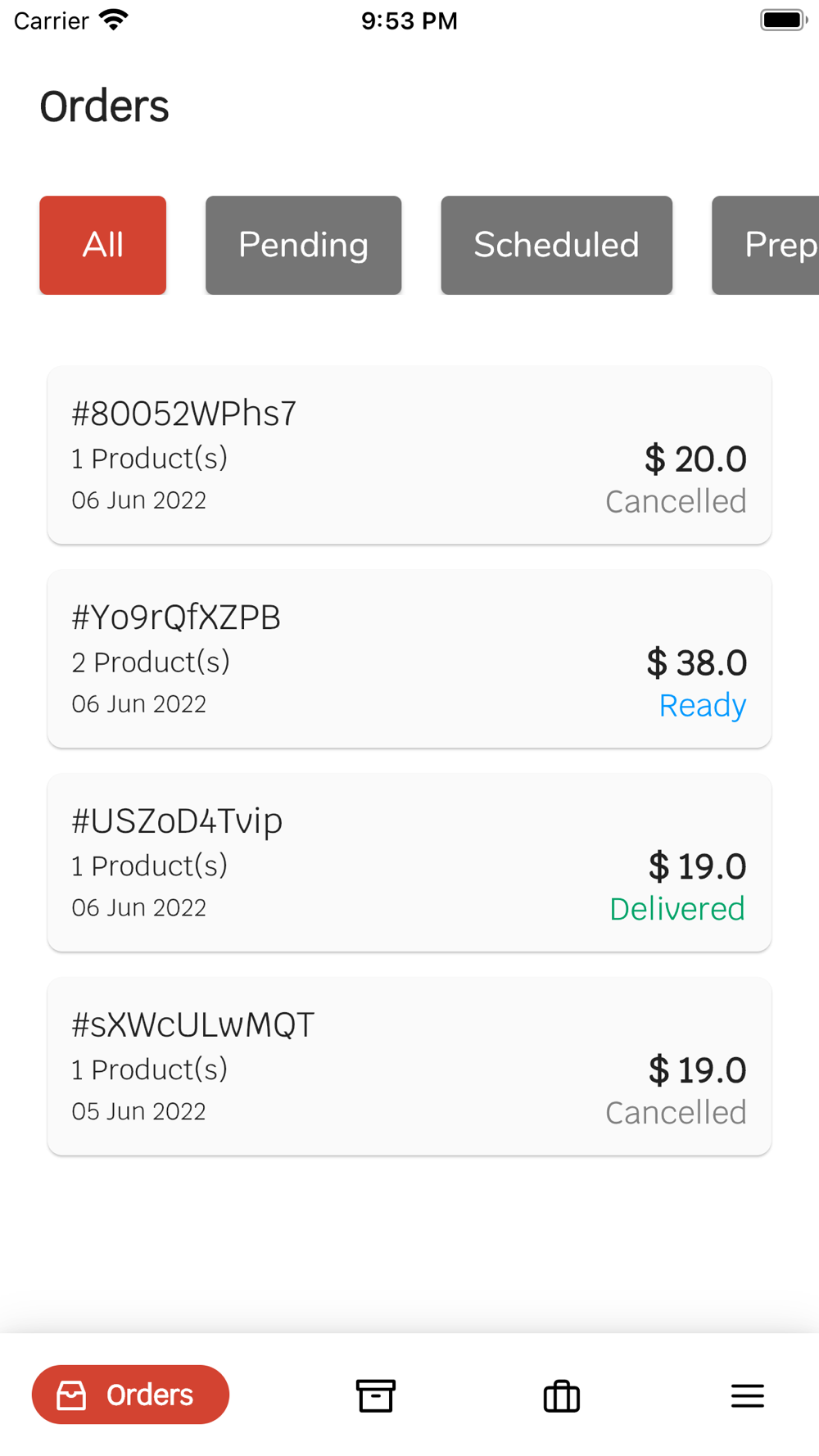Click the Delivered status label
Screen dimensions: 819x1456
pos(677,909)
